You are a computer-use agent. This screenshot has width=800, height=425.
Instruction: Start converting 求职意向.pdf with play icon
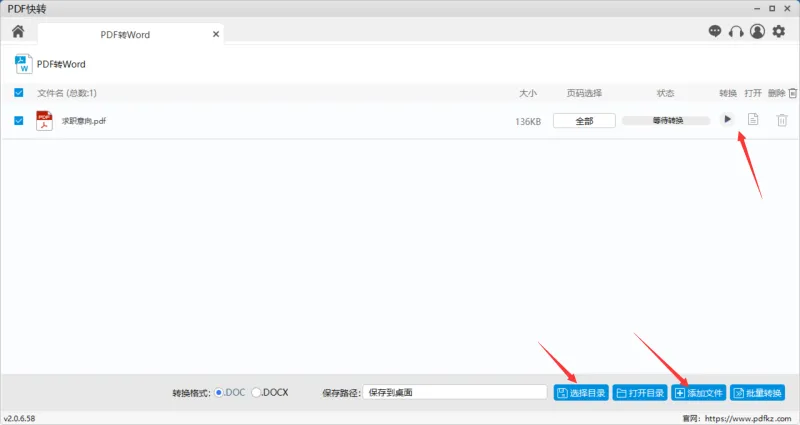click(728, 119)
